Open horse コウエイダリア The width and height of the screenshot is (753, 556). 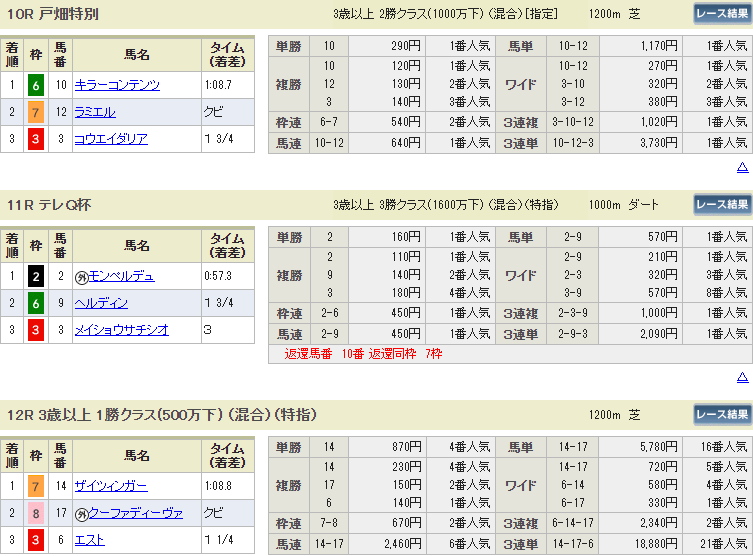pyautogui.click(x=111, y=139)
